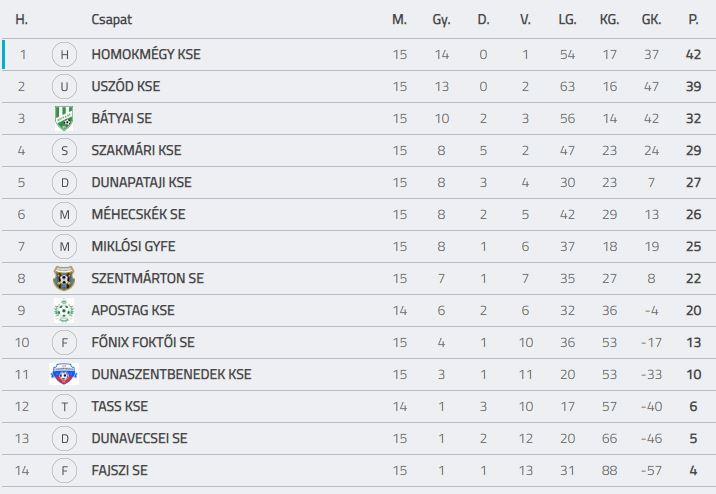The width and height of the screenshot is (716, 494).
Task: Click the Csapat column header
Action: pos(111,19)
